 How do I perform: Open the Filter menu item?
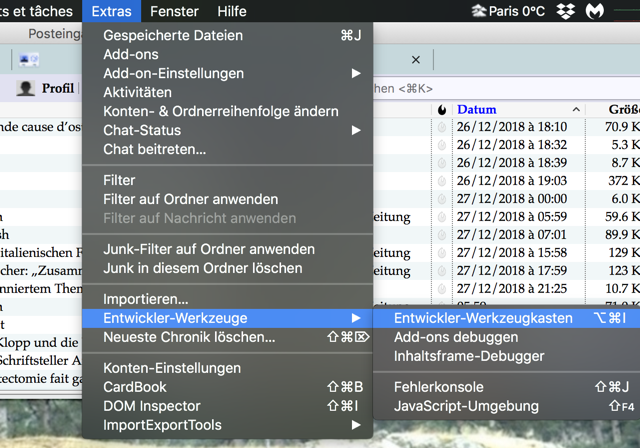227,180
